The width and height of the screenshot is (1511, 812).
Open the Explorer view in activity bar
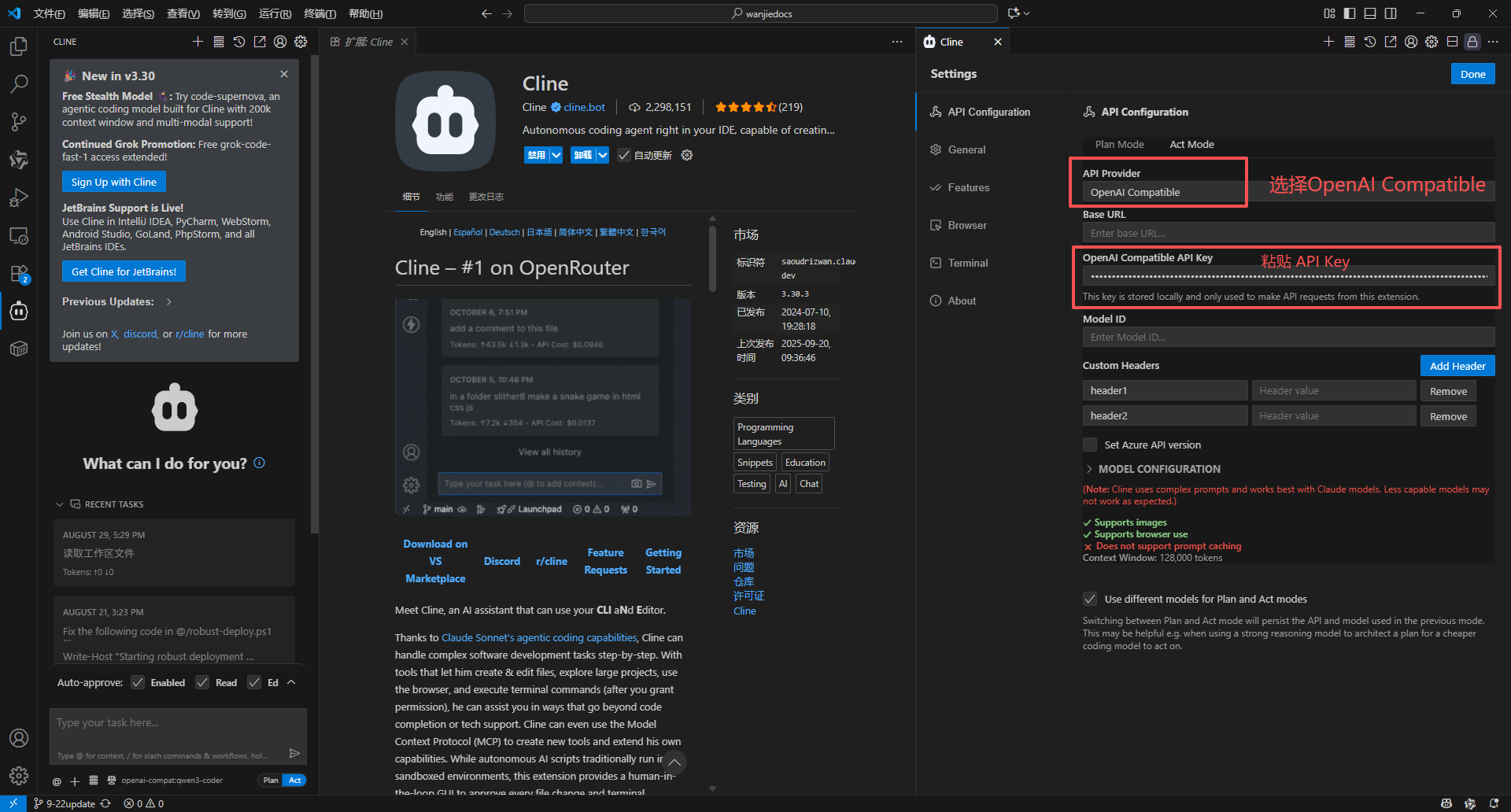coord(19,47)
